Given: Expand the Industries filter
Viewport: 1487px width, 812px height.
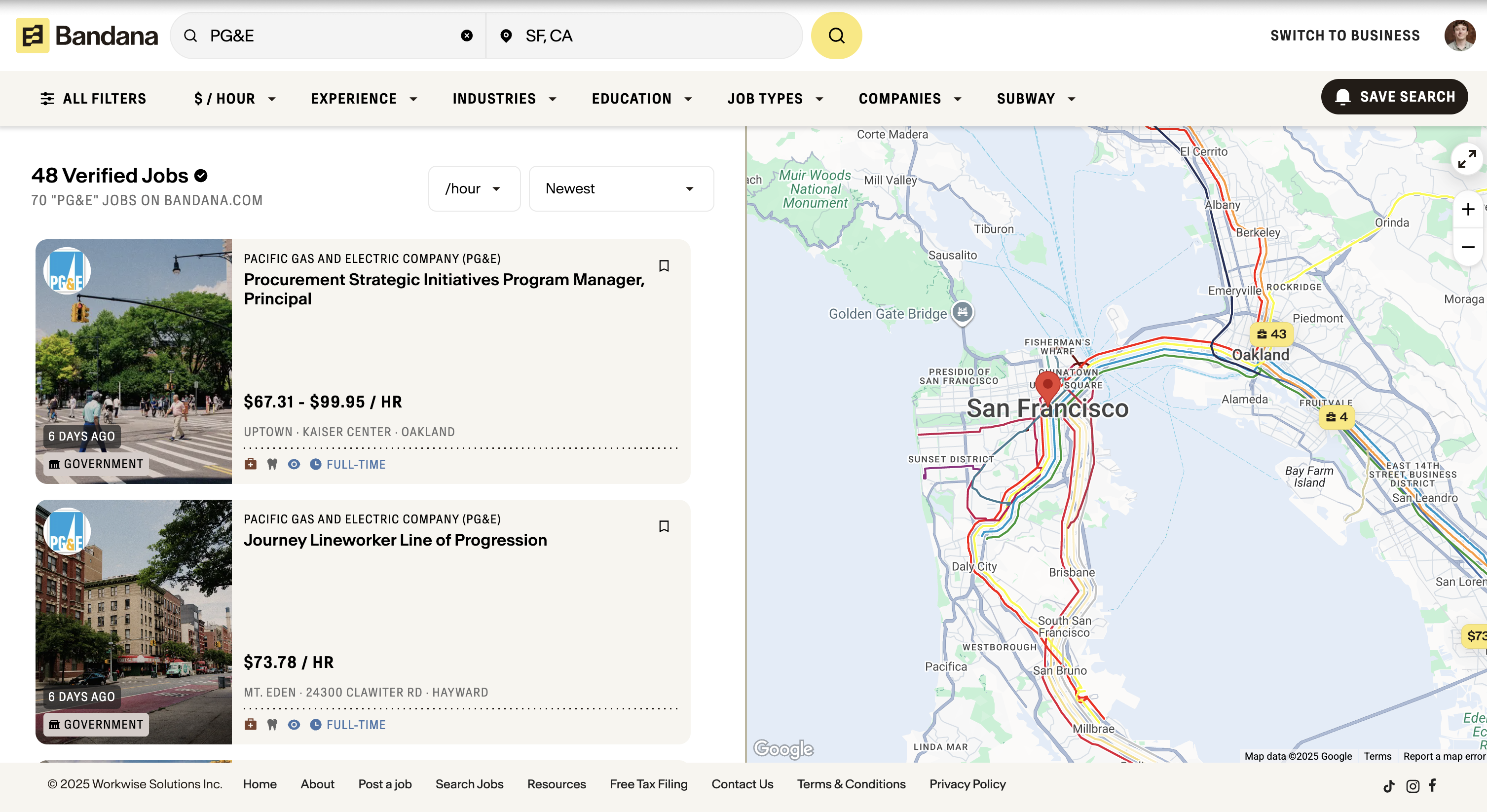Looking at the screenshot, I should pyautogui.click(x=504, y=99).
